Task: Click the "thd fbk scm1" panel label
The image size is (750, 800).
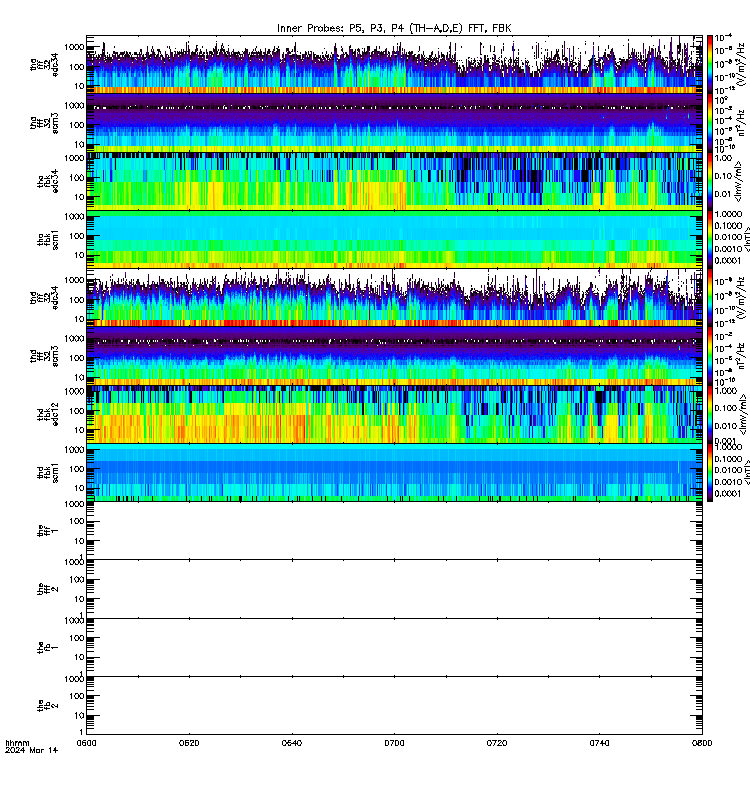Action: (48, 473)
